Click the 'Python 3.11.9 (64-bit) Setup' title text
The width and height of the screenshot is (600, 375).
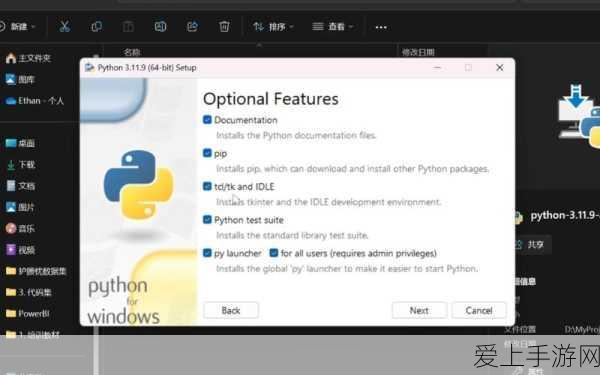(x=147, y=68)
